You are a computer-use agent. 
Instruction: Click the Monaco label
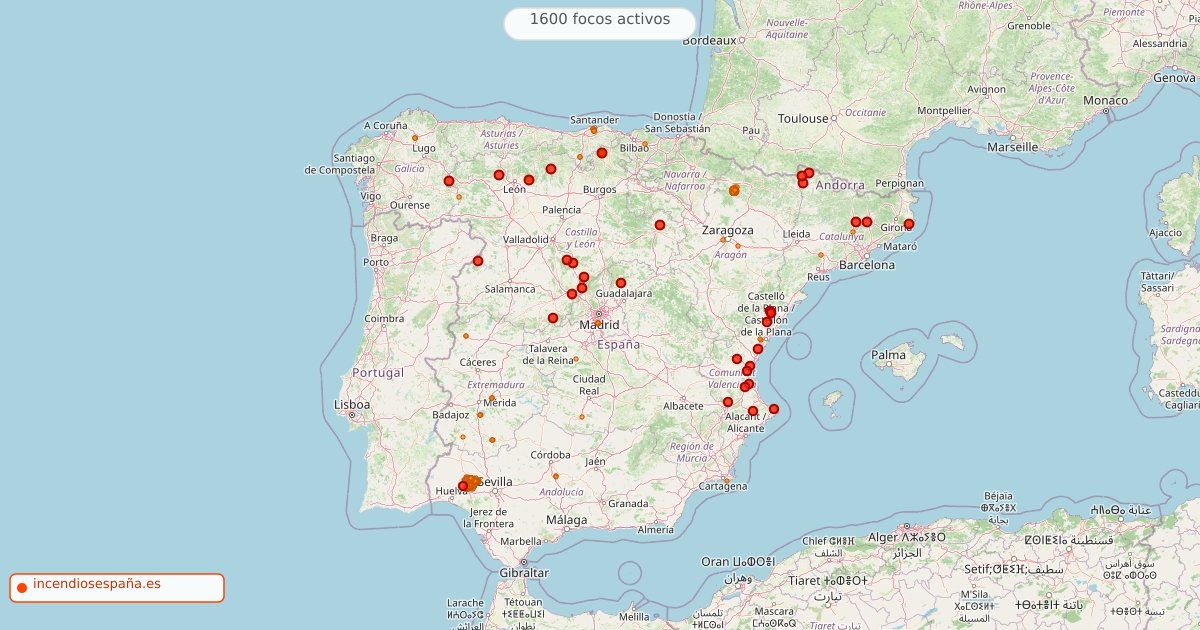pyautogui.click(x=1106, y=101)
